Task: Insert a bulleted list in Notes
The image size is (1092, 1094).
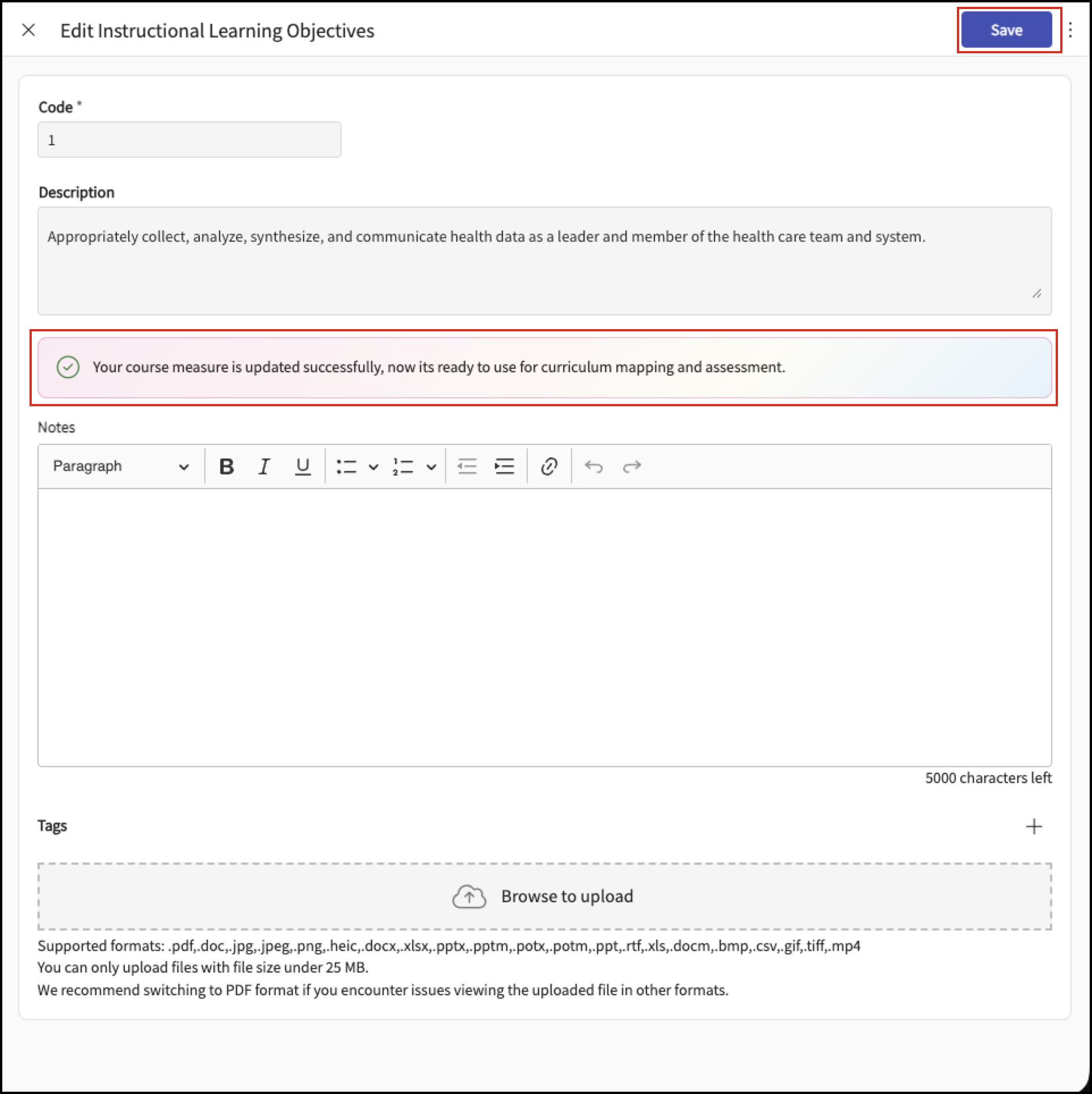Action: coord(346,466)
